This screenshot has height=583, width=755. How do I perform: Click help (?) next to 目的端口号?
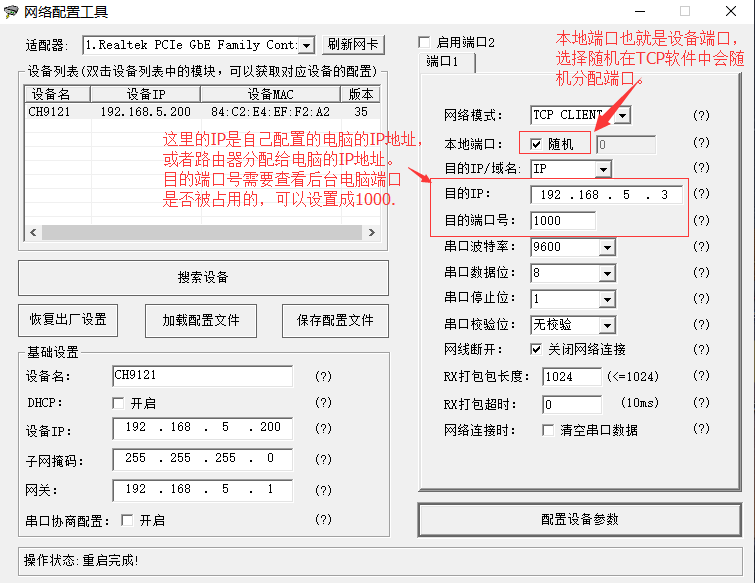[701, 220]
